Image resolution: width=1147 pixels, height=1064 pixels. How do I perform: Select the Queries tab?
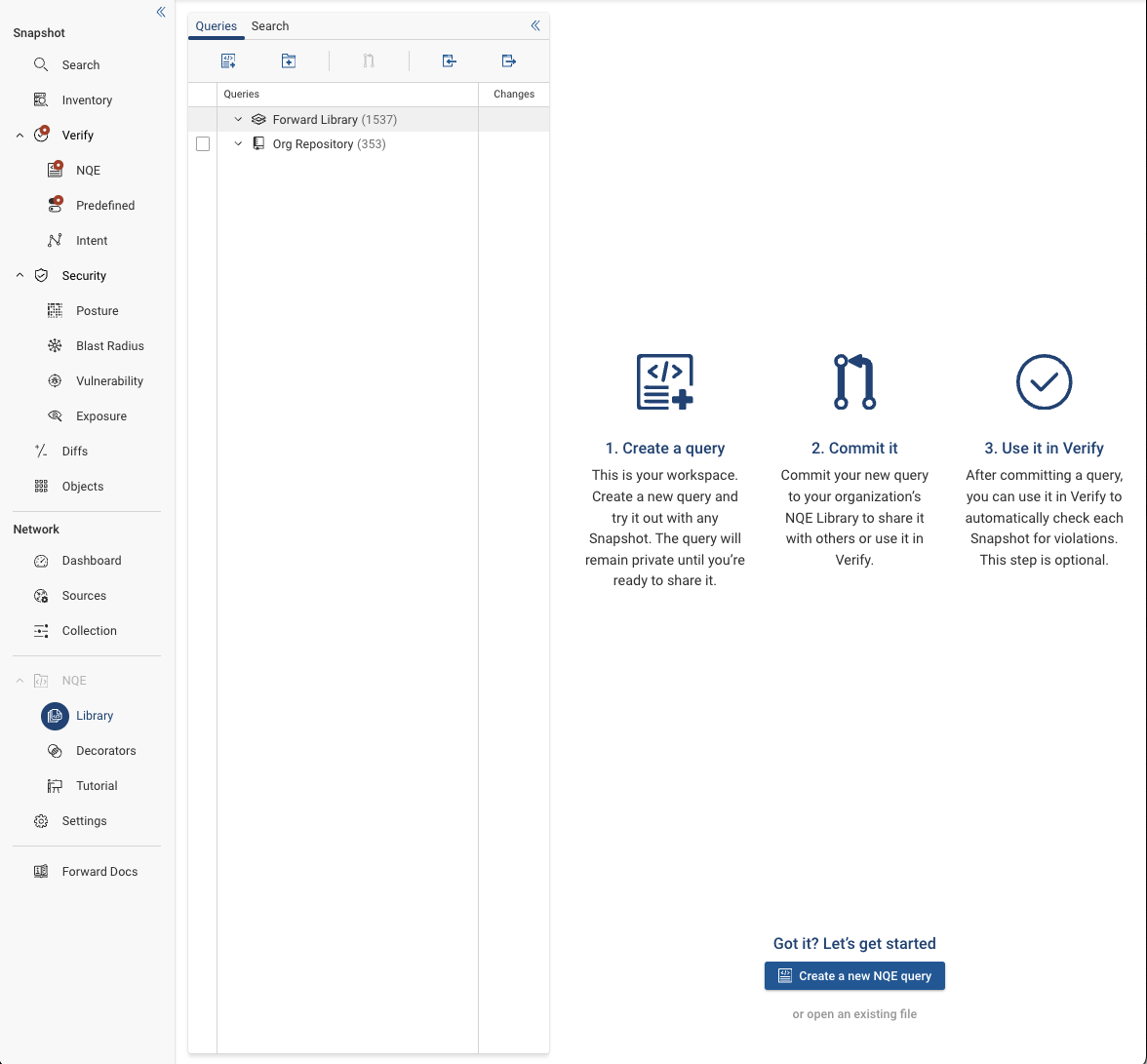tap(216, 26)
